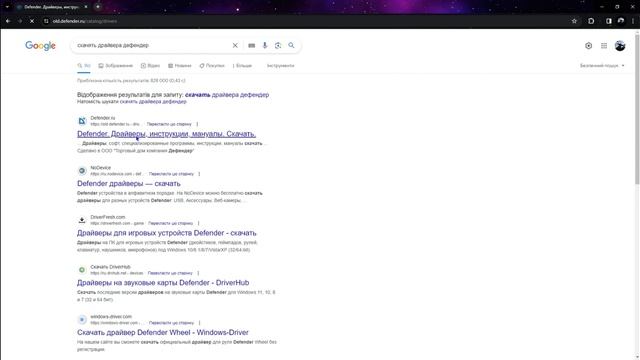Translate the Defender.ru result page
Screen dimensions: 640x360
pos(169,124)
